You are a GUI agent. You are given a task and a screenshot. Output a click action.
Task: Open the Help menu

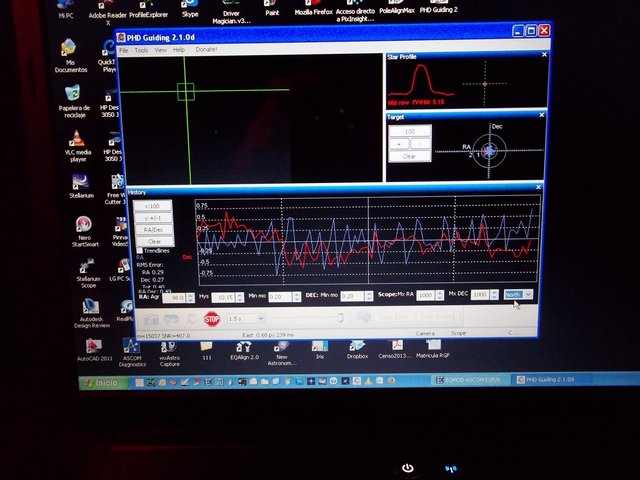179,50
